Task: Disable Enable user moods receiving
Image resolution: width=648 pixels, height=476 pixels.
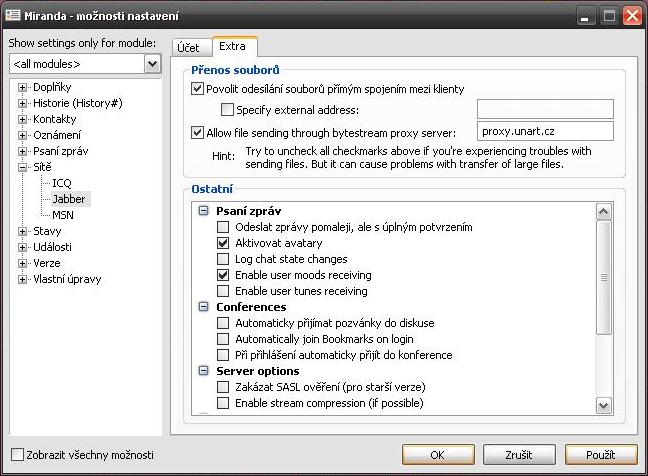Action: 223,275
